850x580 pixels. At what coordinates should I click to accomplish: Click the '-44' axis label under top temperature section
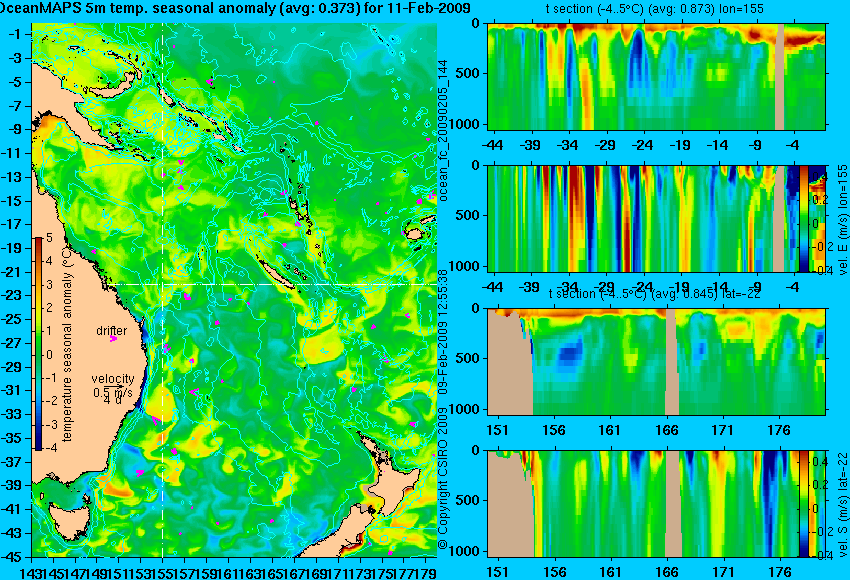(x=492, y=145)
